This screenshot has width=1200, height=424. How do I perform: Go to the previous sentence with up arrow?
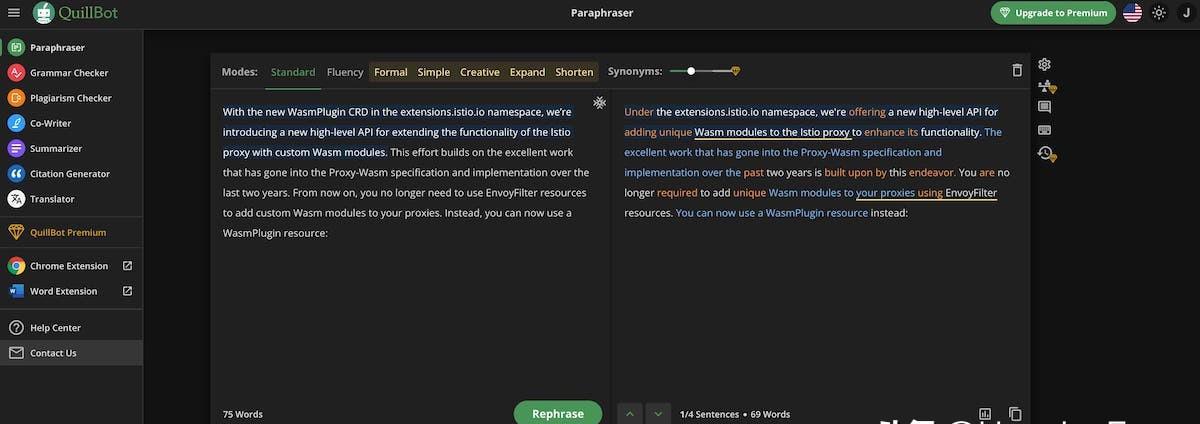[630, 413]
